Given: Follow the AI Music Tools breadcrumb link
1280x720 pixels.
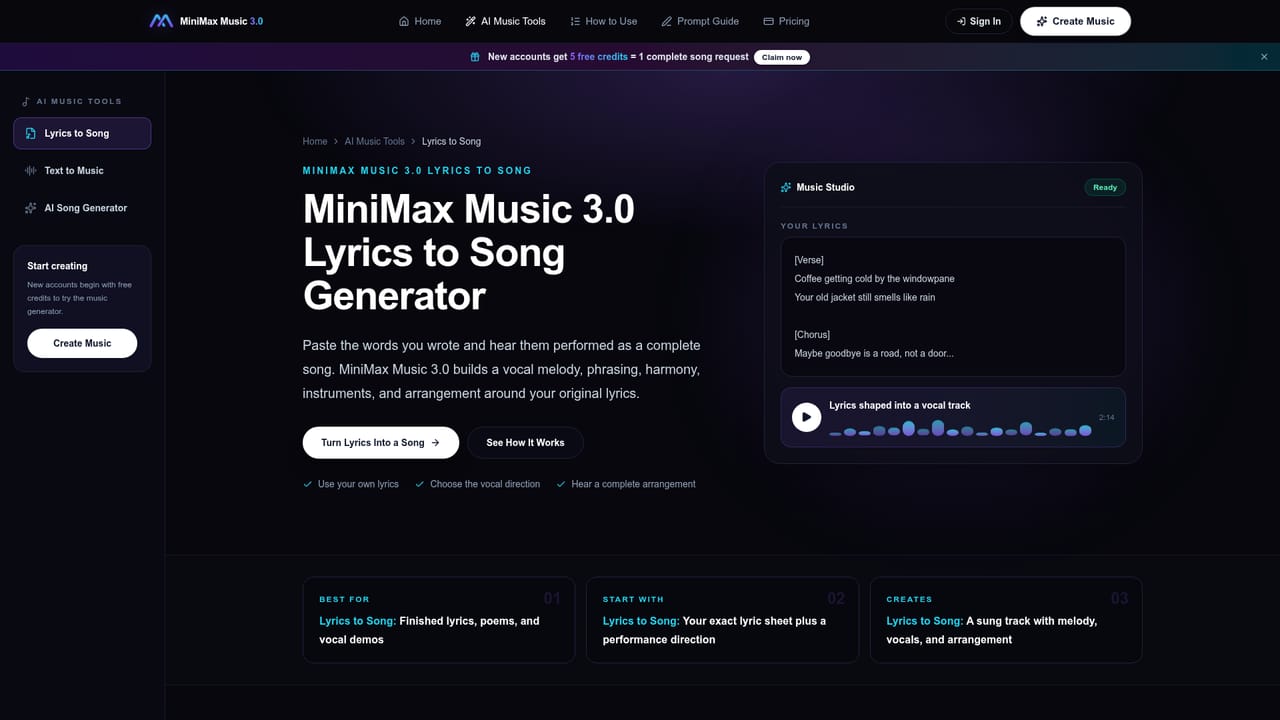Looking at the screenshot, I should pyautogui.click(x=375, y=141).
